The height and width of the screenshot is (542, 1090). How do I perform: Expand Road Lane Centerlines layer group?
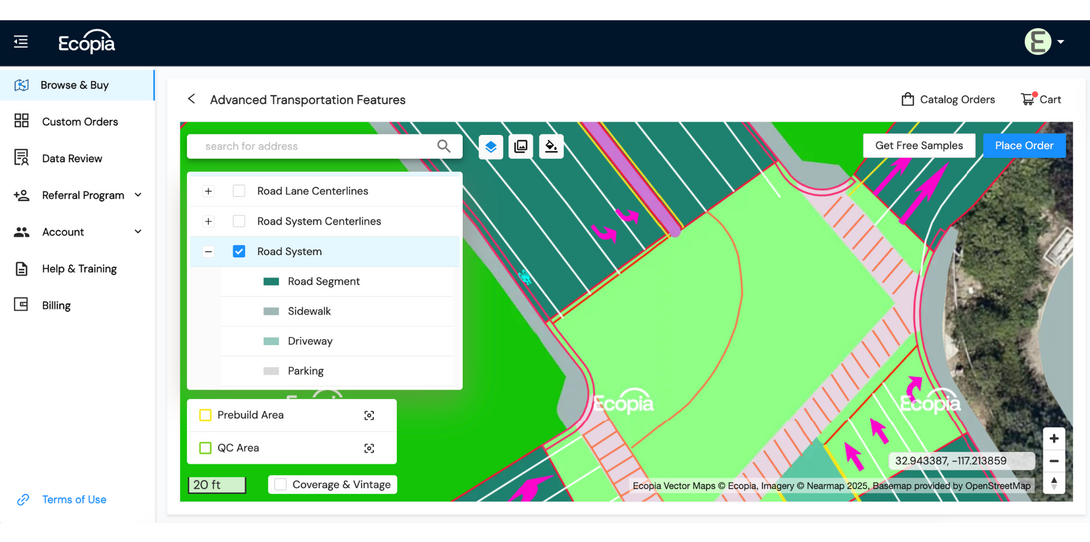click(x=208, y=191)
